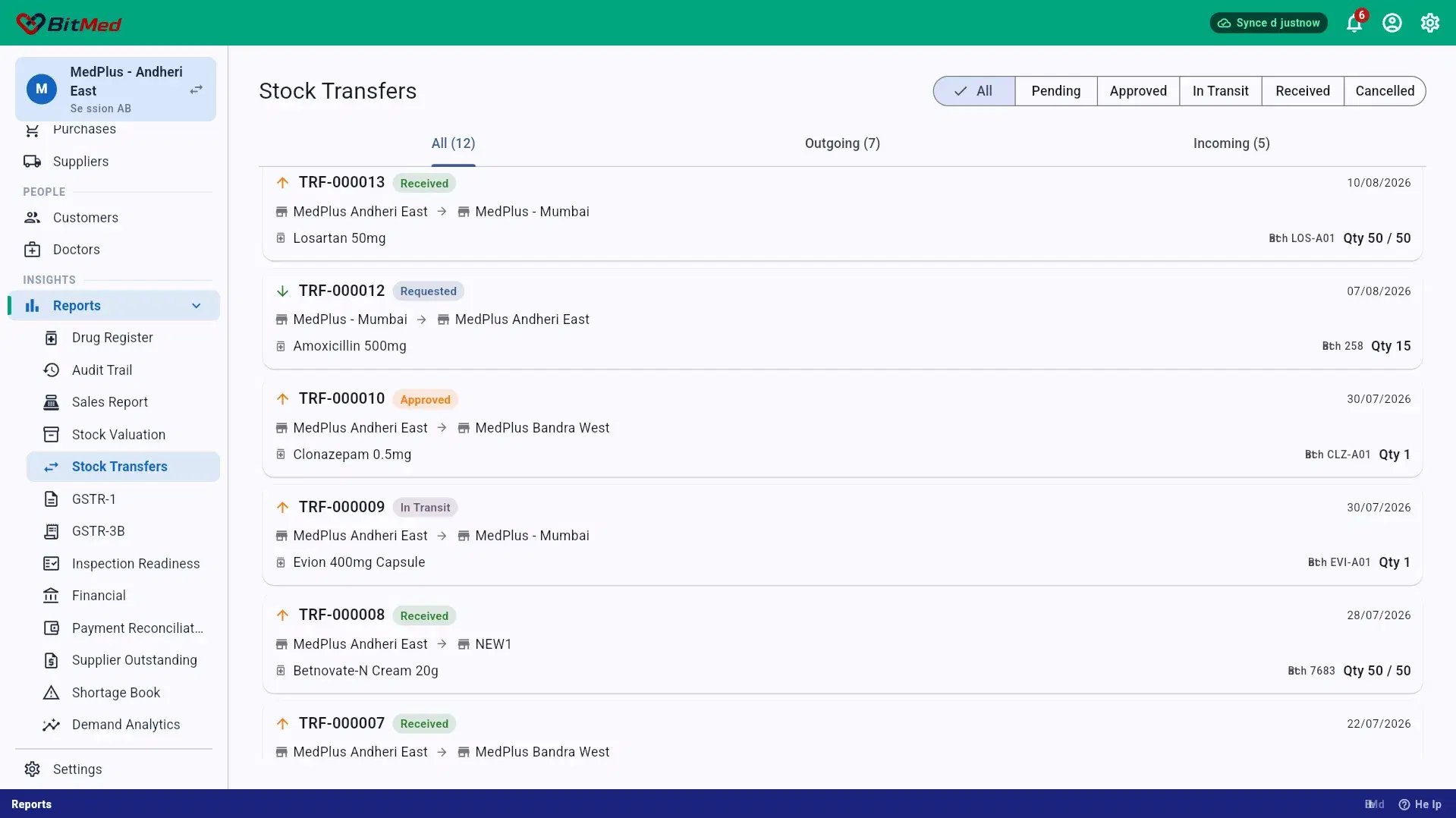Open Shortage Book warning triangle icon
1456x818 pixels.
point(51,693)
